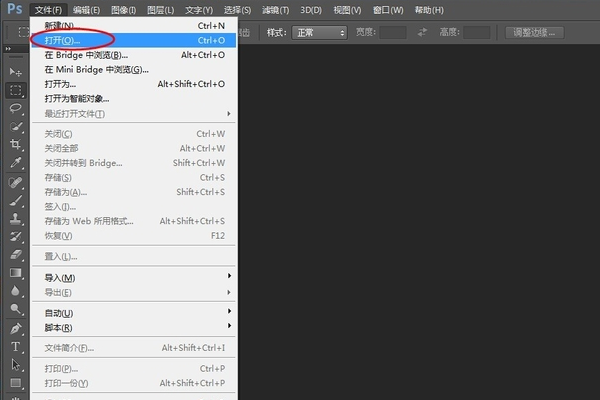Select the Rectangle shape tool
The width and height of the screenshot is (600, 400).
[x=16, y=383]
